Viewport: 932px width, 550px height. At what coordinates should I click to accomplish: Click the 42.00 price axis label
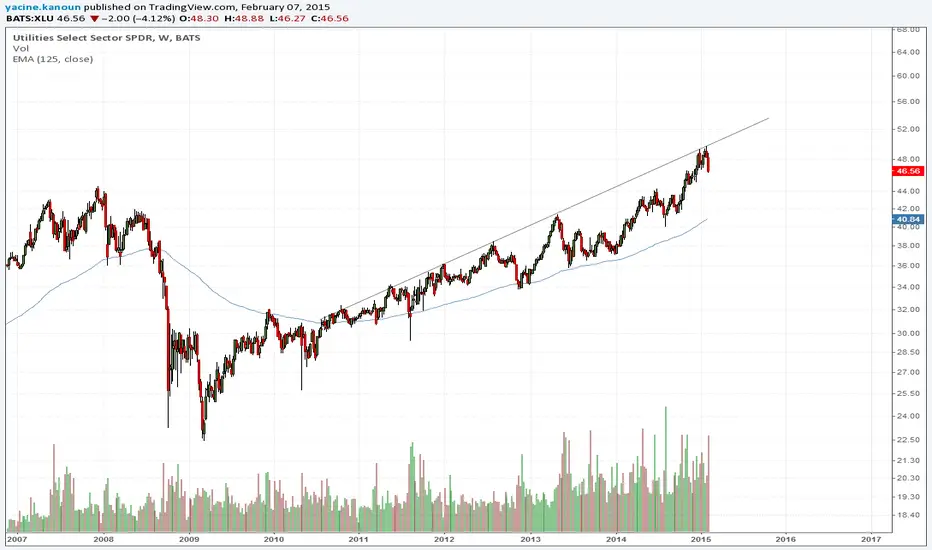[908, 209]
